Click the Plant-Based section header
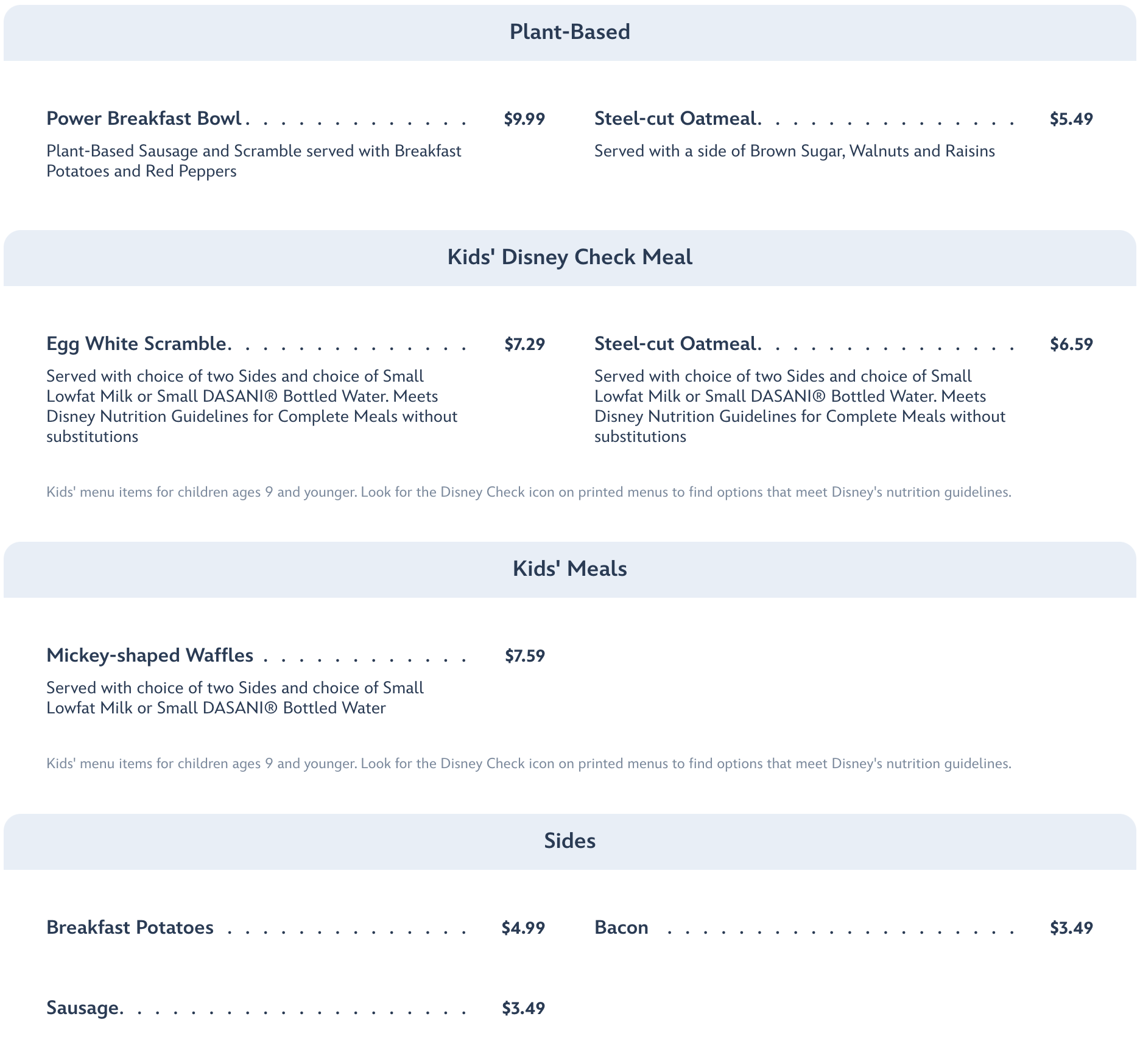Screen dimensions: 1140x1064 coord(569,32)
